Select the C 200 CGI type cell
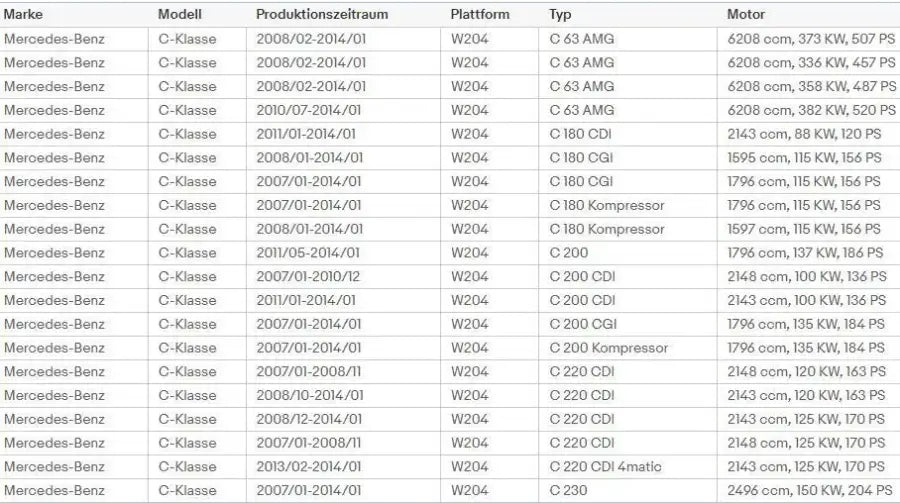900x503 pixels. tap(582, 324)
